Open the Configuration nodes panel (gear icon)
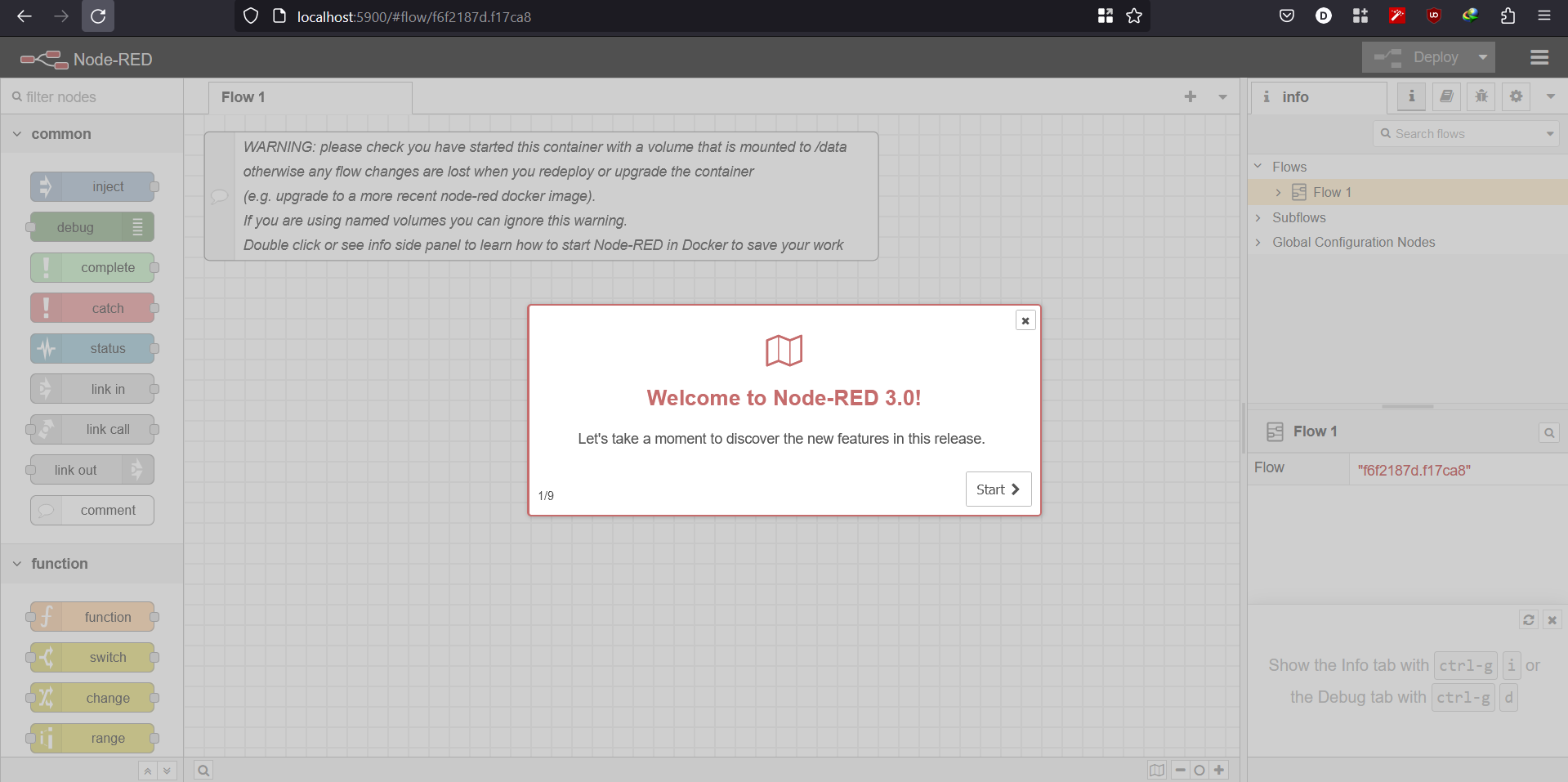This screenshot has width=1568, height=782. (x=1515, y=96)
